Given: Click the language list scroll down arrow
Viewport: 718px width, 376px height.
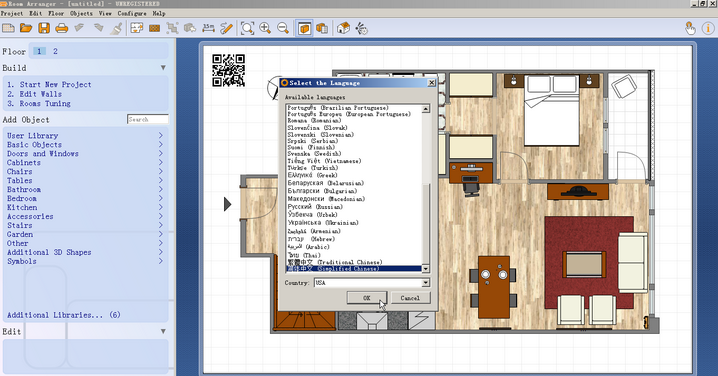Looking at the screenshot, I should coord(425,269).
